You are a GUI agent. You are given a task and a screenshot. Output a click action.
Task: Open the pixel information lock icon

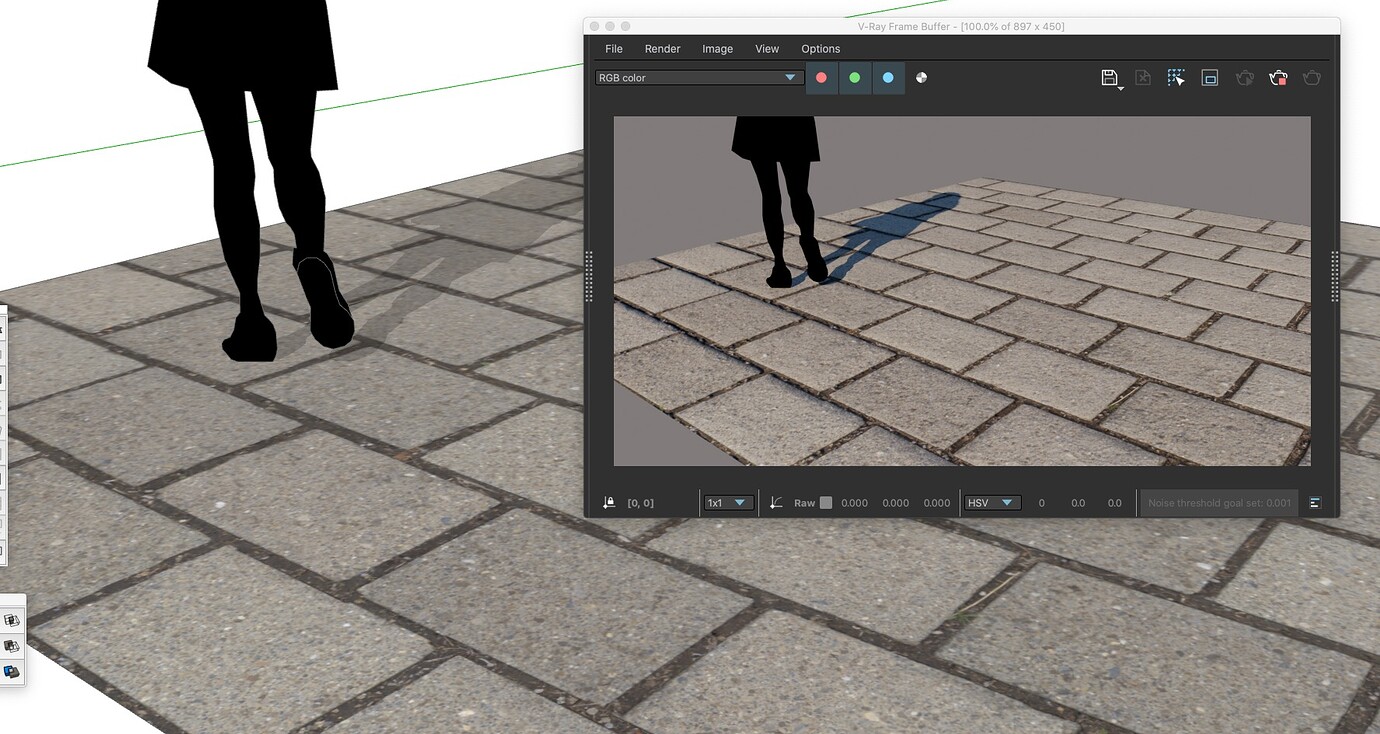click(x=609, y=502)
